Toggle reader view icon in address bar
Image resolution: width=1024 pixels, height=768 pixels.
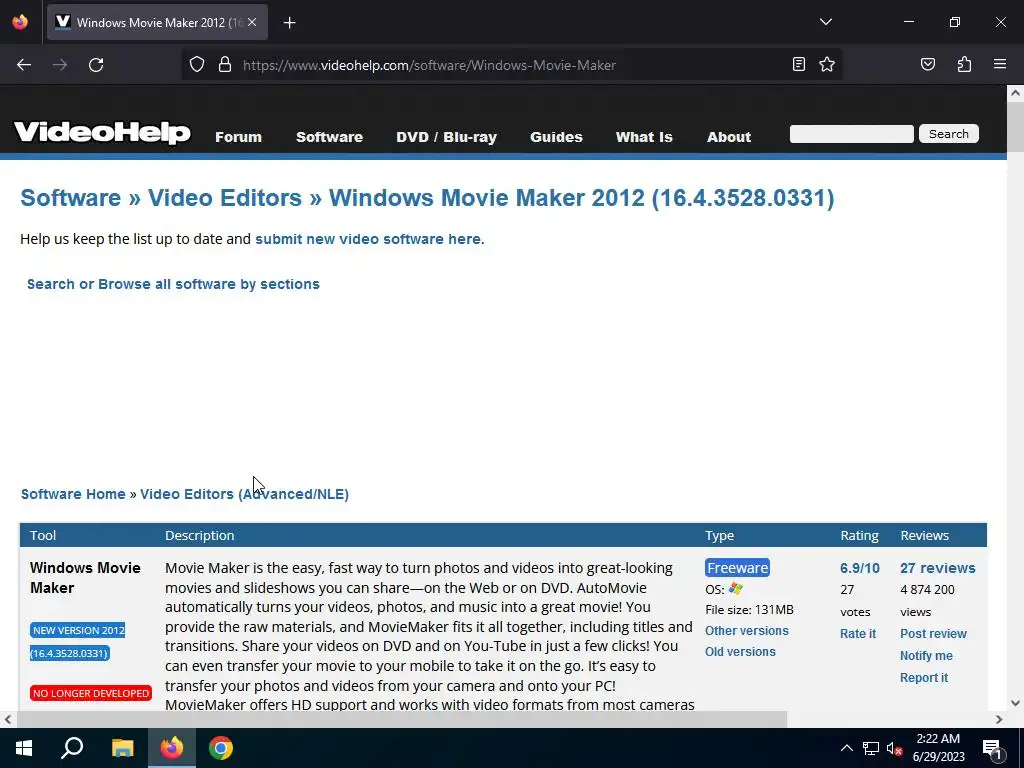pos(799,64)
